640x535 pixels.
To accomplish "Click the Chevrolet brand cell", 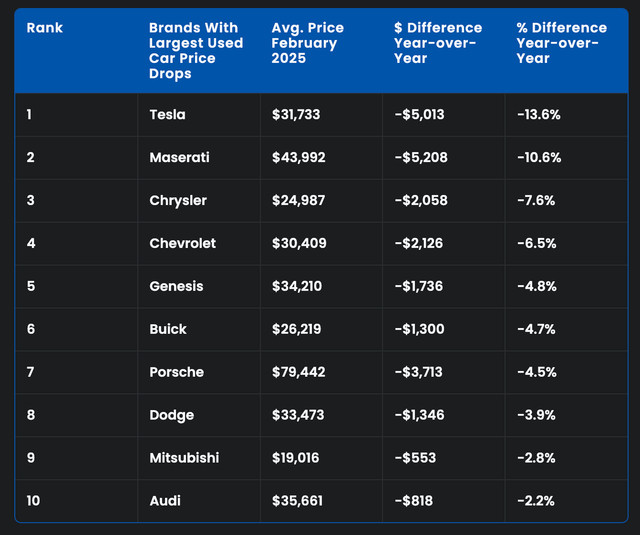I will pyautogui.click(x=182, y=244).
